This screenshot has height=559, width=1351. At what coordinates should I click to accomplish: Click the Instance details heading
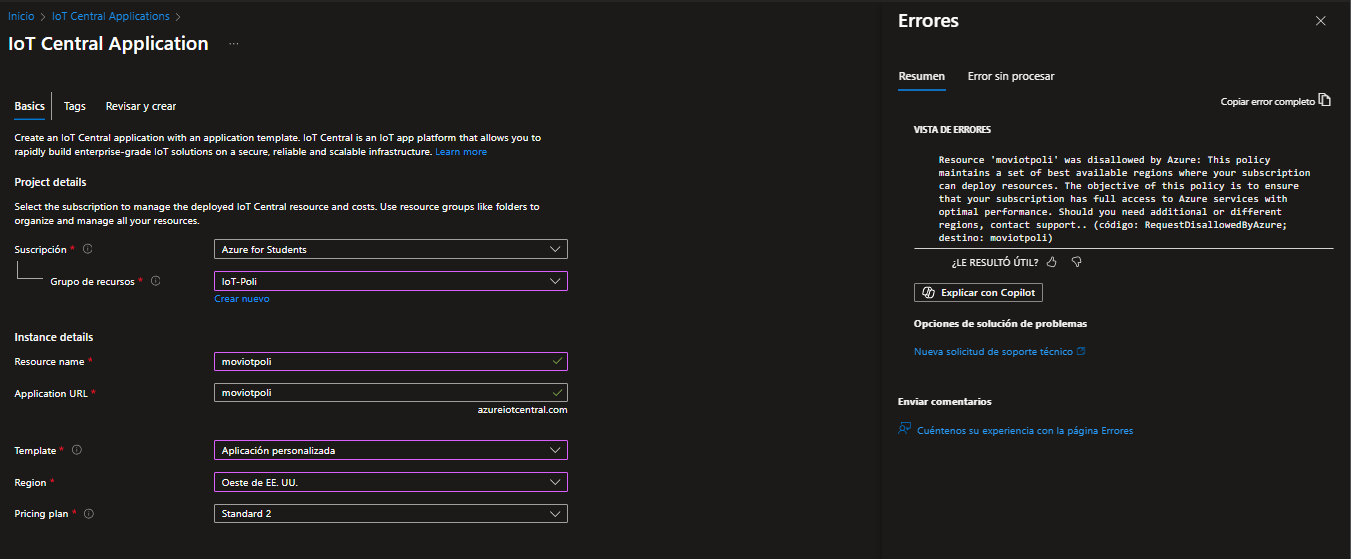(53, 337)
